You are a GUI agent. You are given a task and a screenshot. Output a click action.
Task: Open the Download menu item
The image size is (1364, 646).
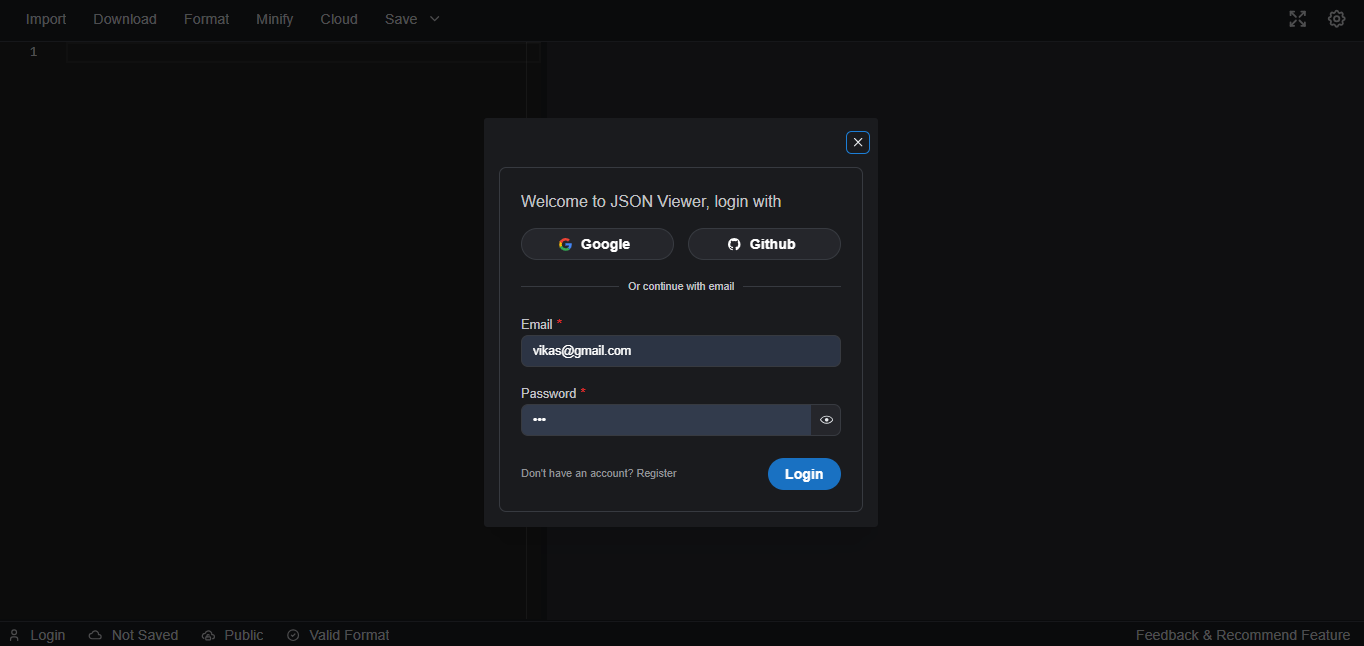pyautogui.click(x=125, y=19)
